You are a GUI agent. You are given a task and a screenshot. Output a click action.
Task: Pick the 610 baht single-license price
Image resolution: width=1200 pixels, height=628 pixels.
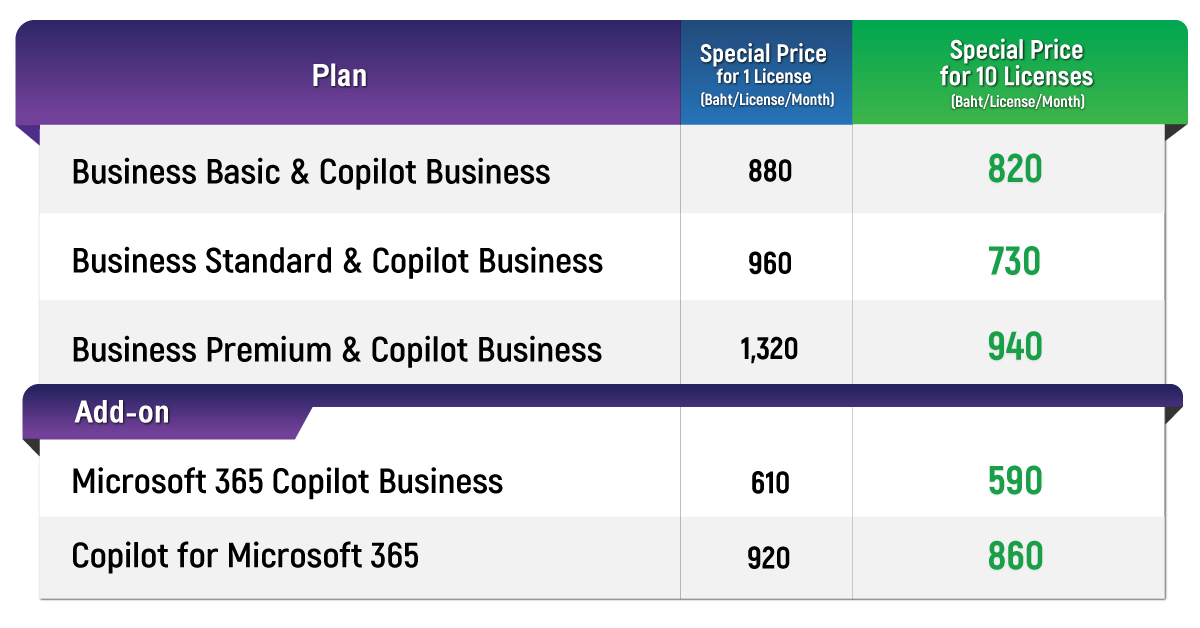(769, 484)
